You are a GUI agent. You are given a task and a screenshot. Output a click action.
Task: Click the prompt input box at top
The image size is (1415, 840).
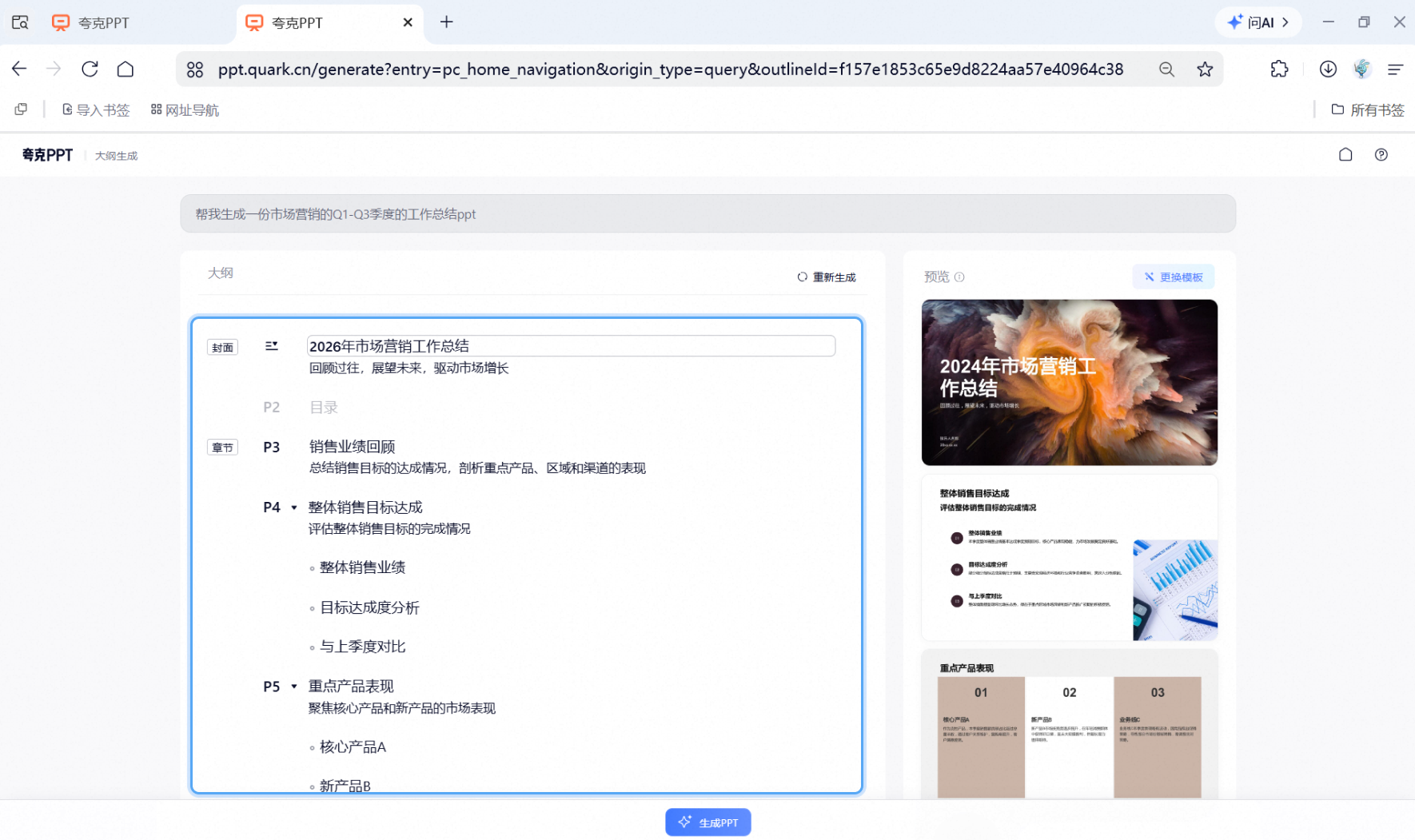(x=707, y=214)
